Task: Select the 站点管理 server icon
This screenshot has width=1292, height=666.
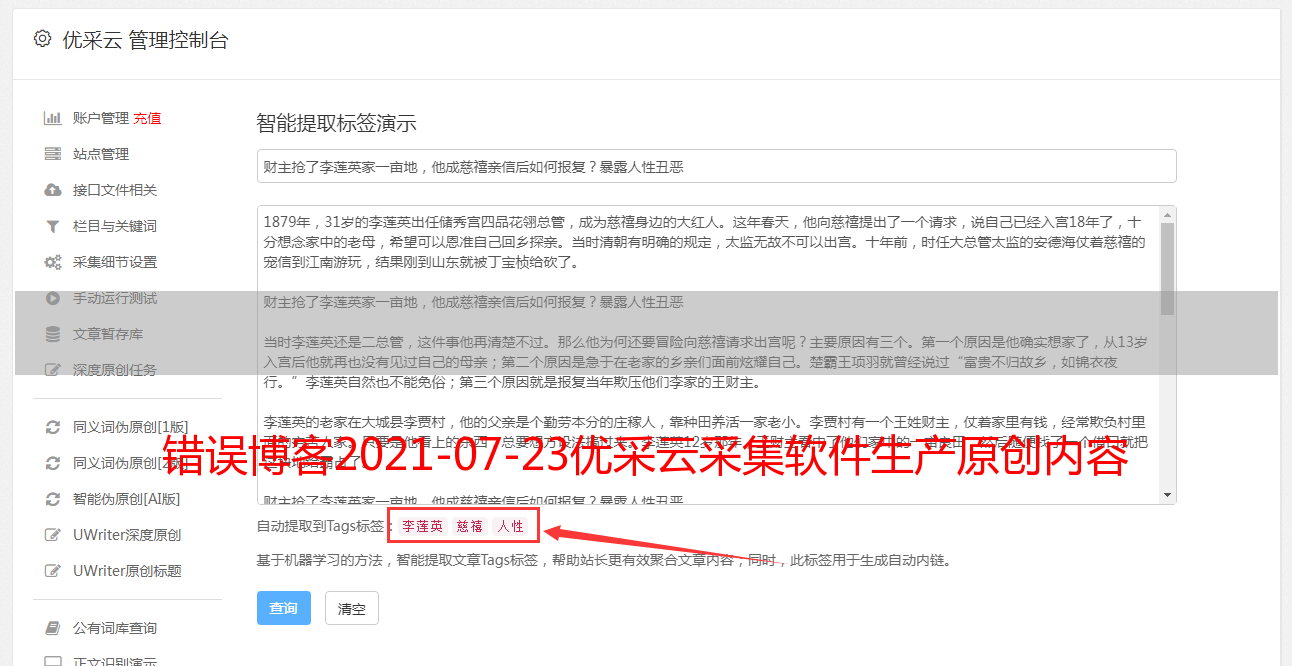Action: [53, 154]
